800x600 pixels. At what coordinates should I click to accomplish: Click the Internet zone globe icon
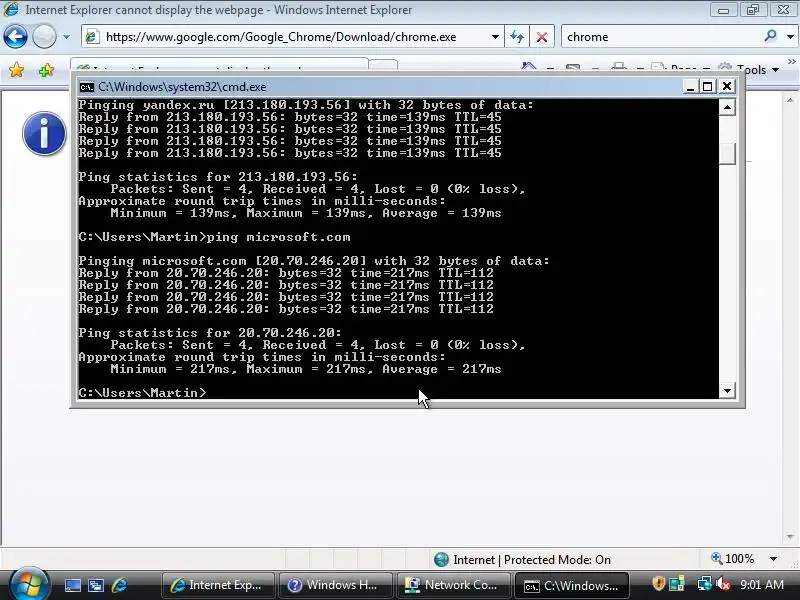click(441, 560)
